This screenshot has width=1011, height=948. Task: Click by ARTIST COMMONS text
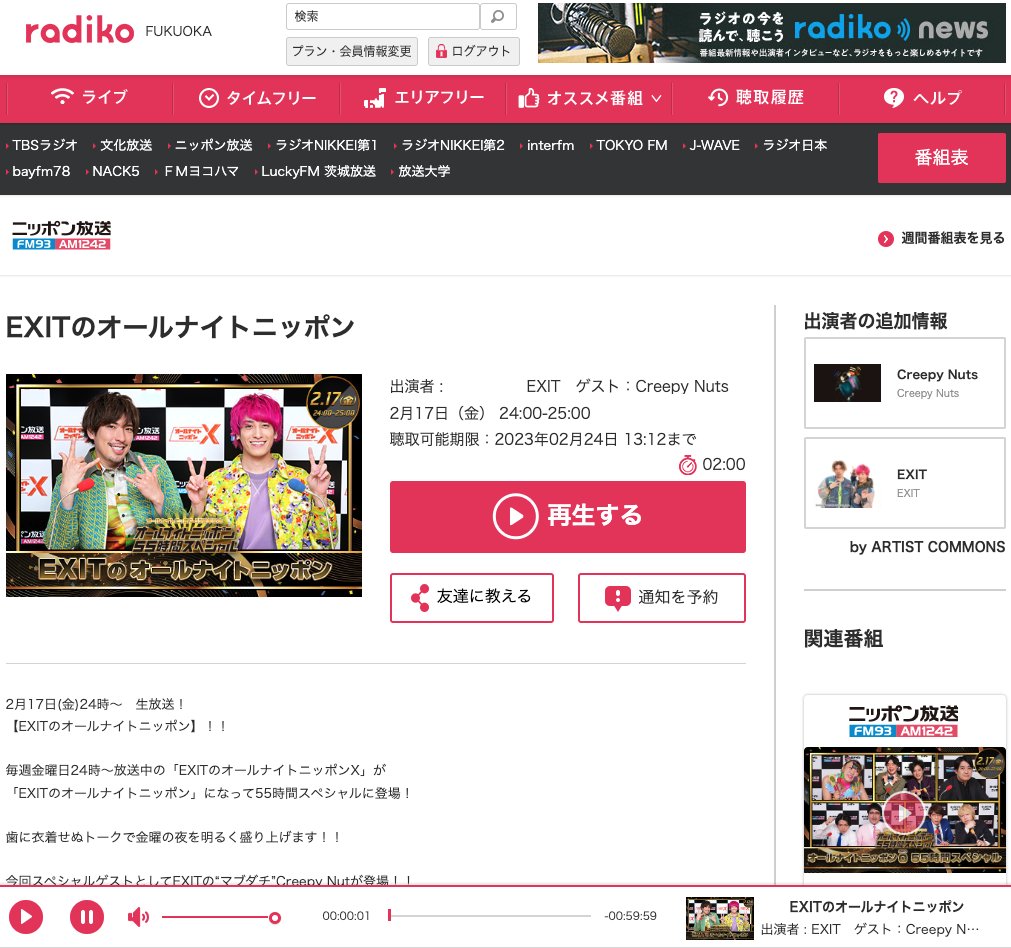point(927,547)
